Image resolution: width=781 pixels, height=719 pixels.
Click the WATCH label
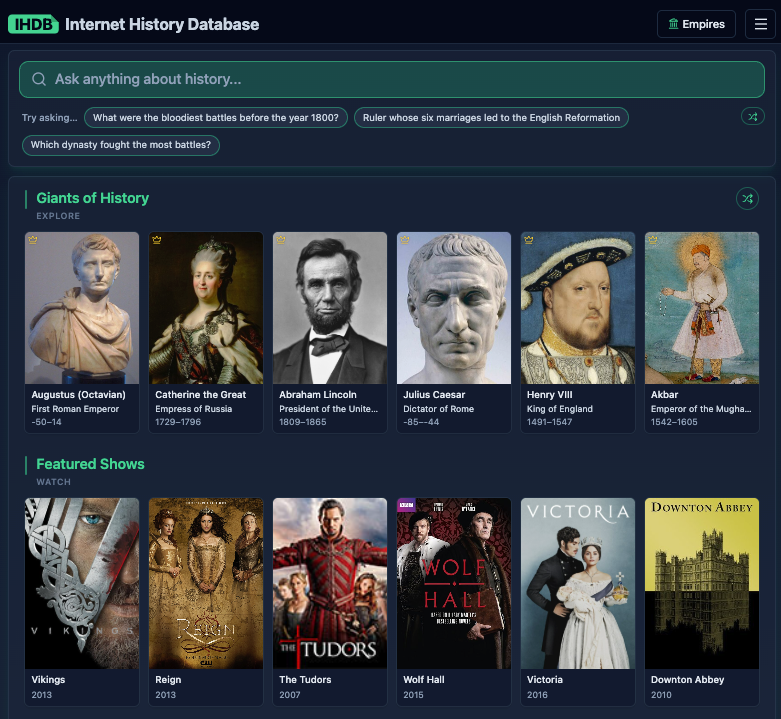pos(54,482)
